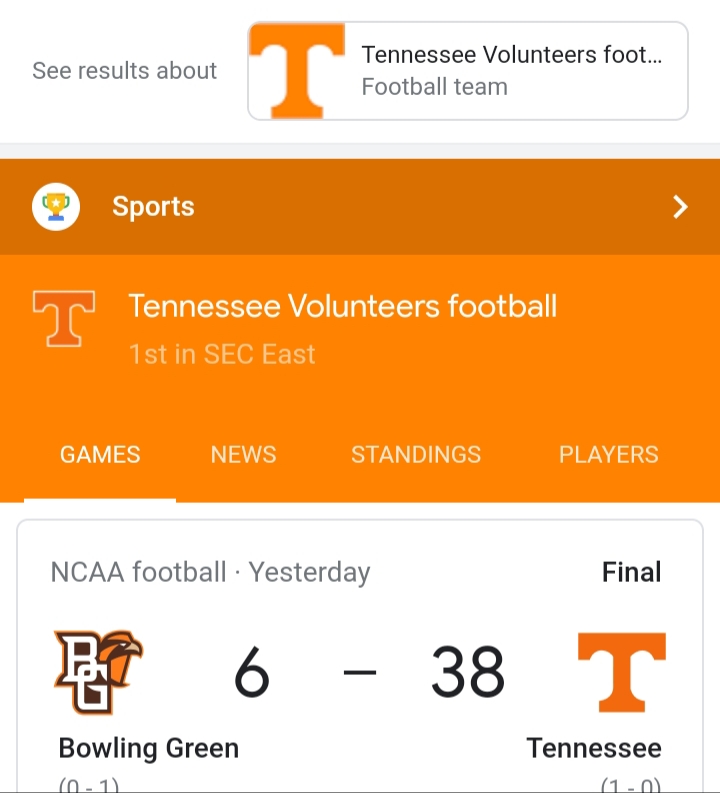Click the Bowling Green score of 6
Image resolution: width=720 pixels, height=793 pixels.
click(252, 672)
